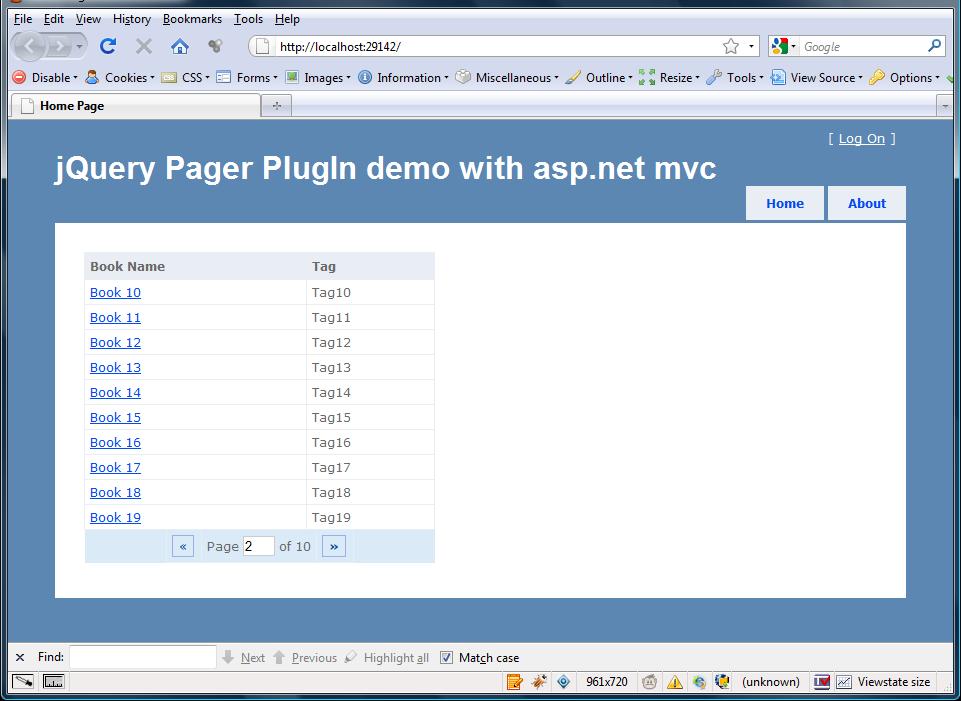Click the About navigation button
This screenshot has height=701, width=961.
point(867,203)
